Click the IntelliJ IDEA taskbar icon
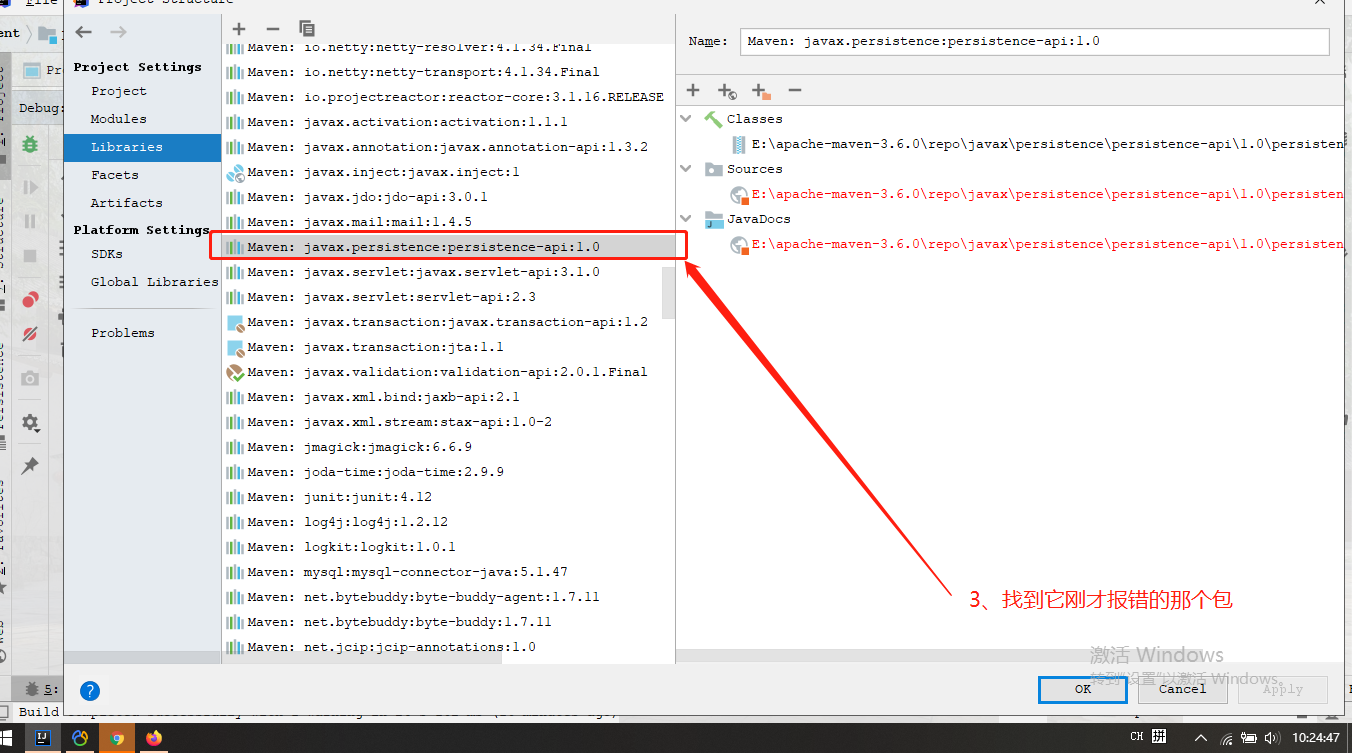This screenshot has height=753, width=1352. [x=43, y=738]
